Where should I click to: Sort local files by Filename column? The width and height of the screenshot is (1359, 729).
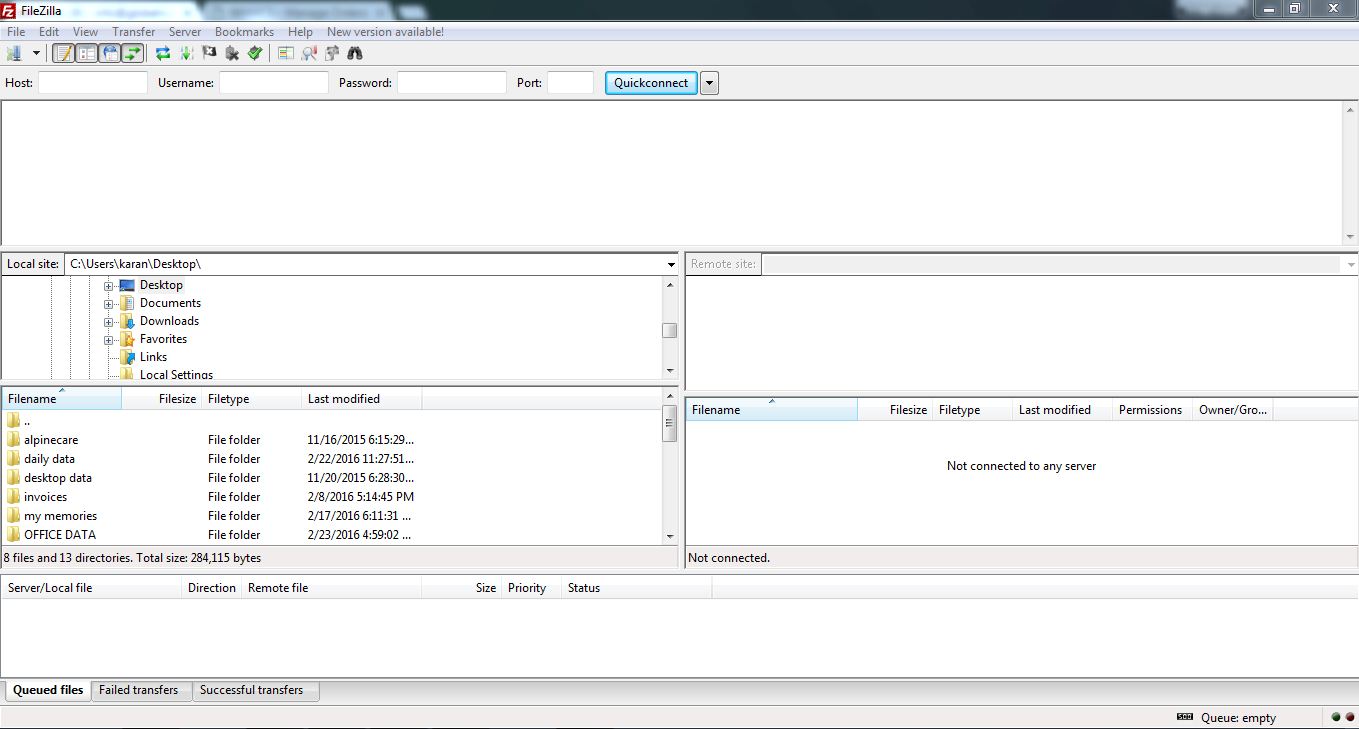point(61,399)
